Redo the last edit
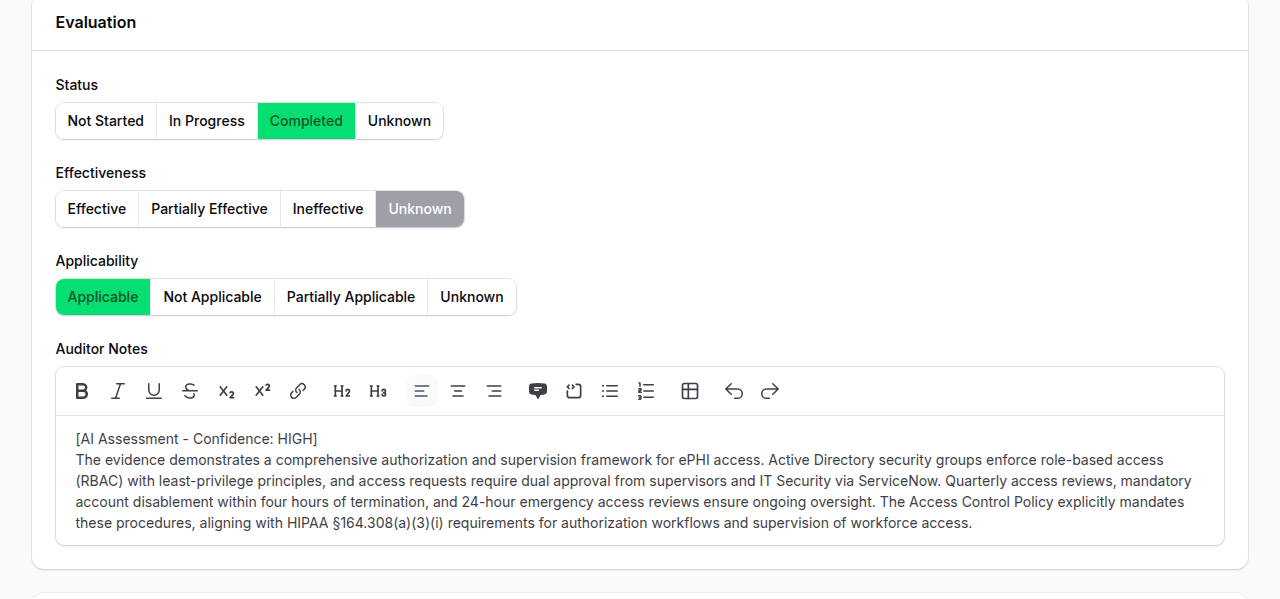The height and width of the screenshot is (599, 1280). tap(769, 391)
